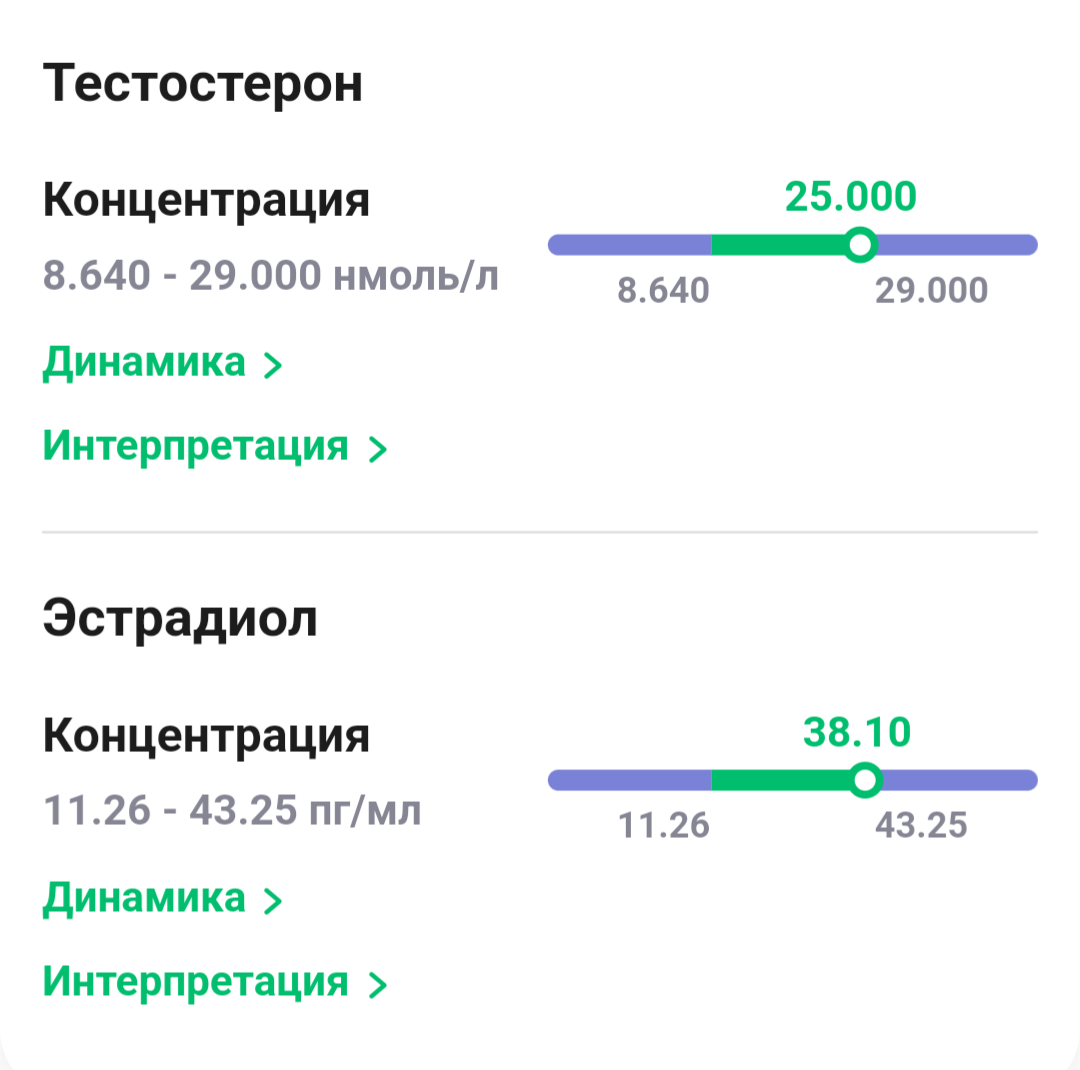Click the estradiol range circle marker
1080x1070 pixels.
pos(866,780)
